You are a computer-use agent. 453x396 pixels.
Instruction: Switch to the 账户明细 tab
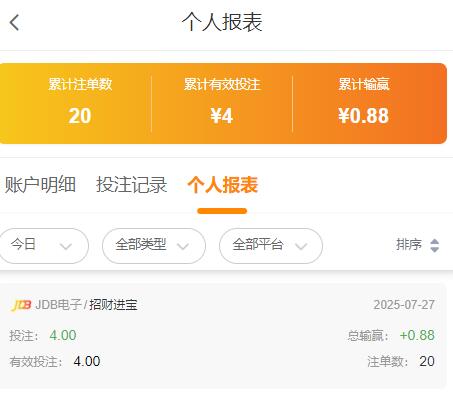(40, 184)
